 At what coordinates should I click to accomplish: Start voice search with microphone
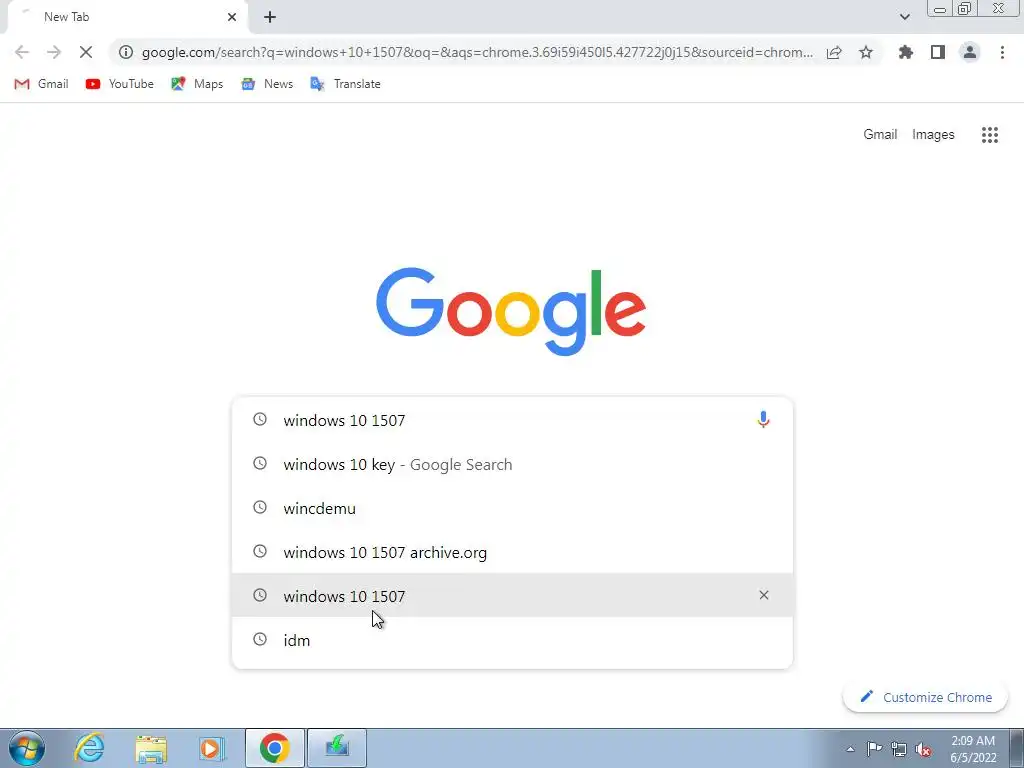pos(763,420)
